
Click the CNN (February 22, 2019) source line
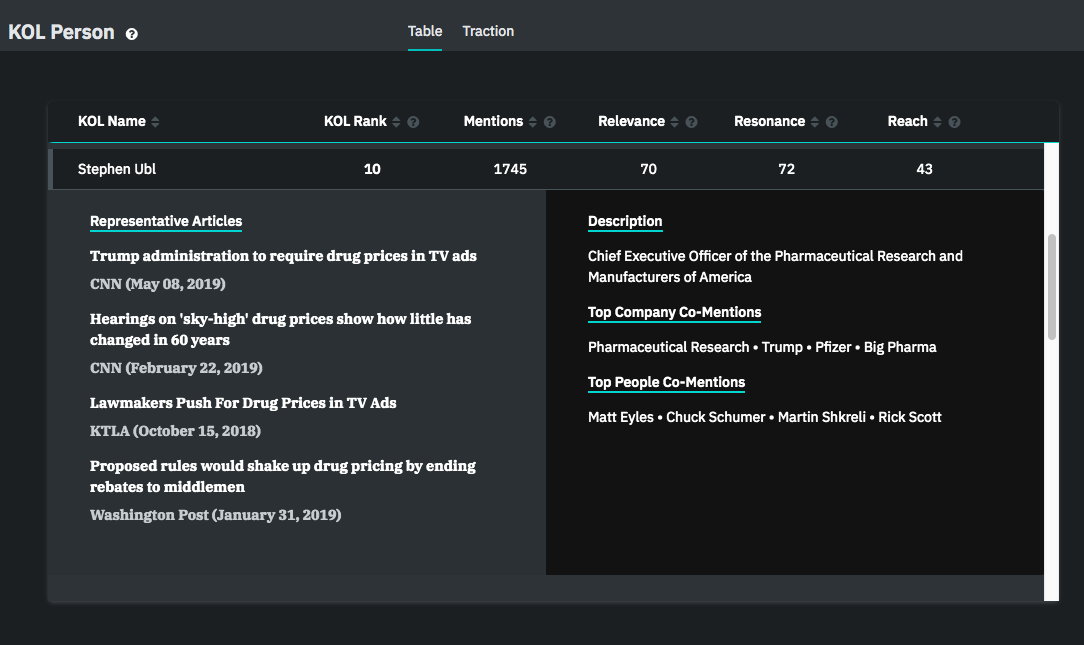pos(176,368)
